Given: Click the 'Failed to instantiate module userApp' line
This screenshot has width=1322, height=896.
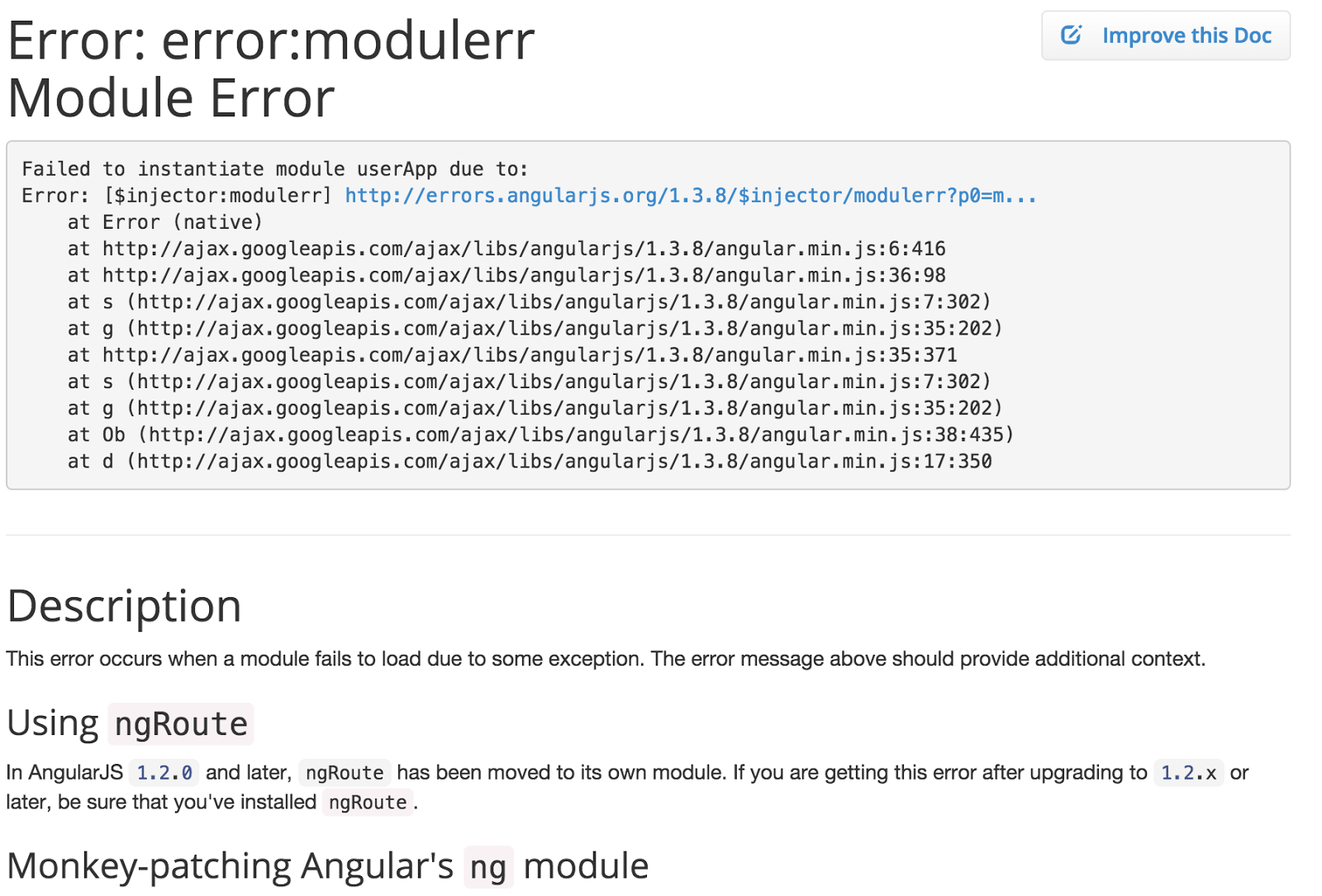Looking at the screenshot, I should 274,169.
